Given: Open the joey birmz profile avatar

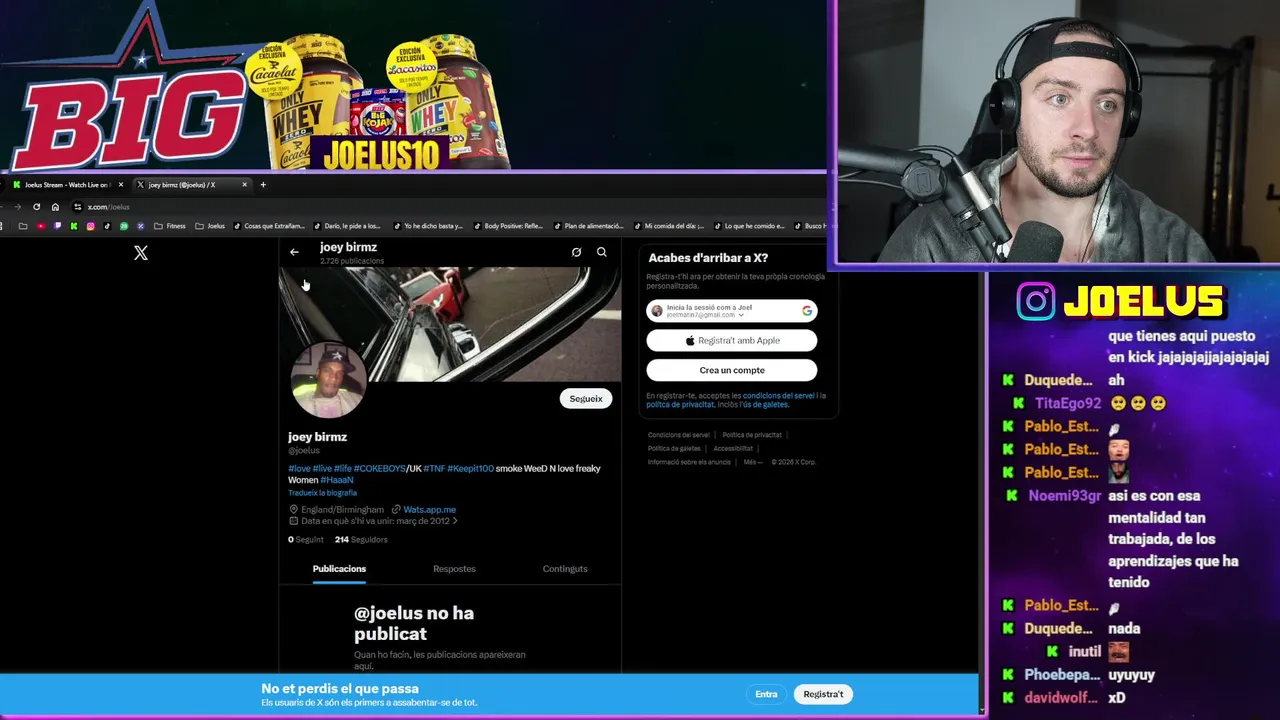Looking at the screenshot, I should point(328,380).
